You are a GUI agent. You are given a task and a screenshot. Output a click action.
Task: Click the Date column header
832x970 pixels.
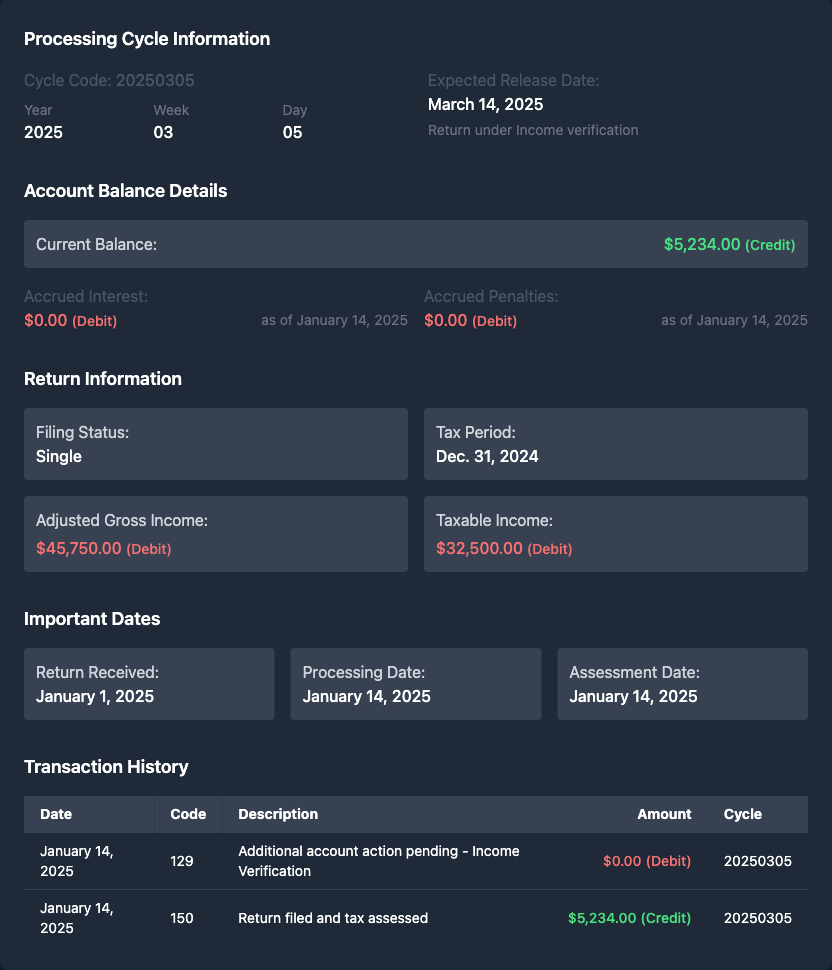(x=56, y=814)
